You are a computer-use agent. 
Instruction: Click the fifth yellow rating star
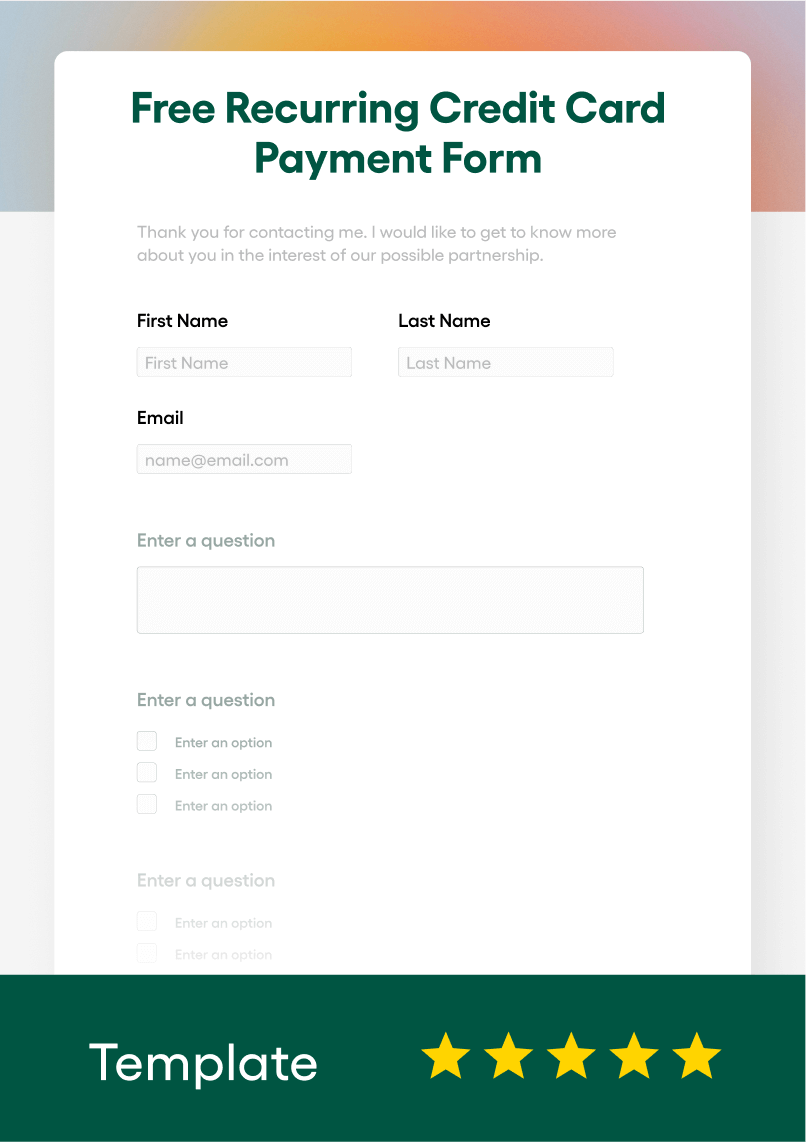[x=696, y=1055]
